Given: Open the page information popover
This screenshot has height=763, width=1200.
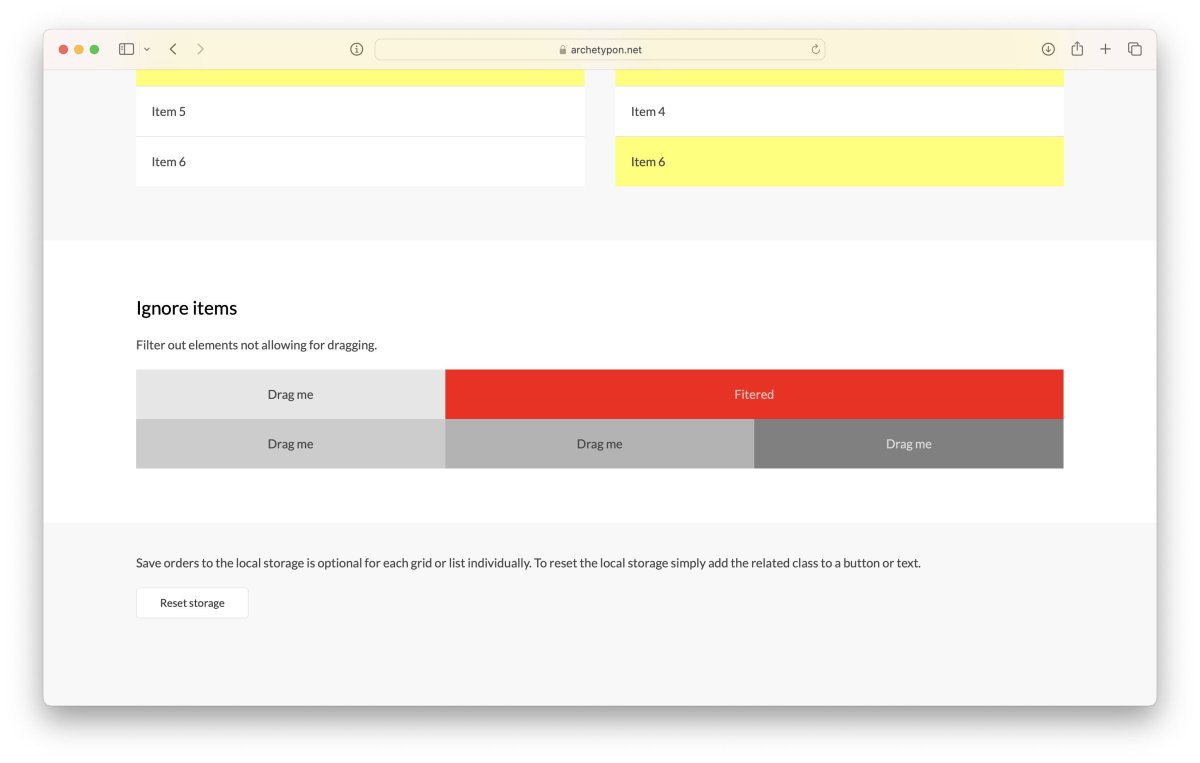Looking at the screenshot, I should tap(356, 48).
